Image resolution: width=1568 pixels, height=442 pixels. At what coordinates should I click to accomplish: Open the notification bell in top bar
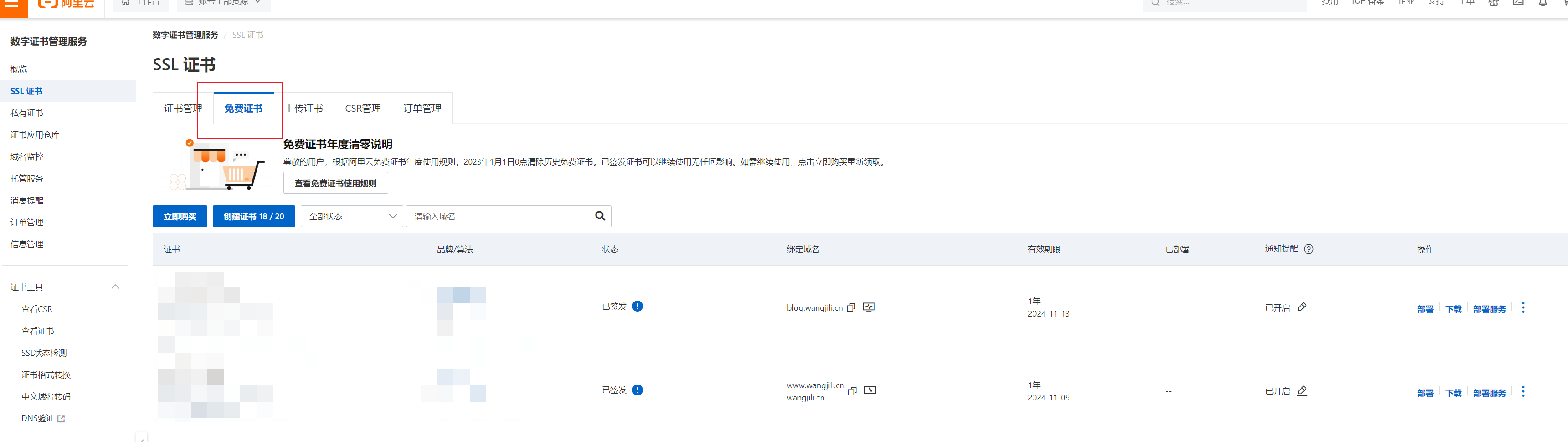[x=1543, y=3]
